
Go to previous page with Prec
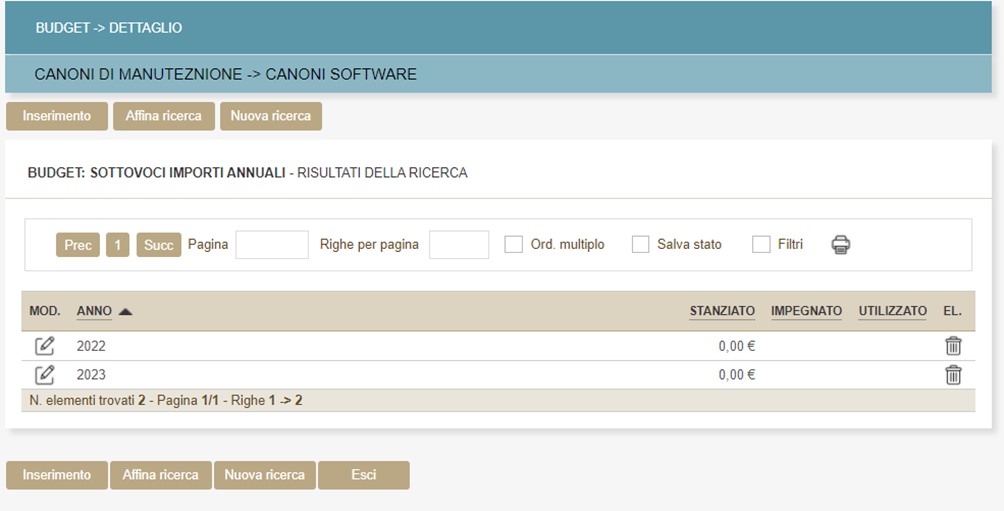click(77, 245)
